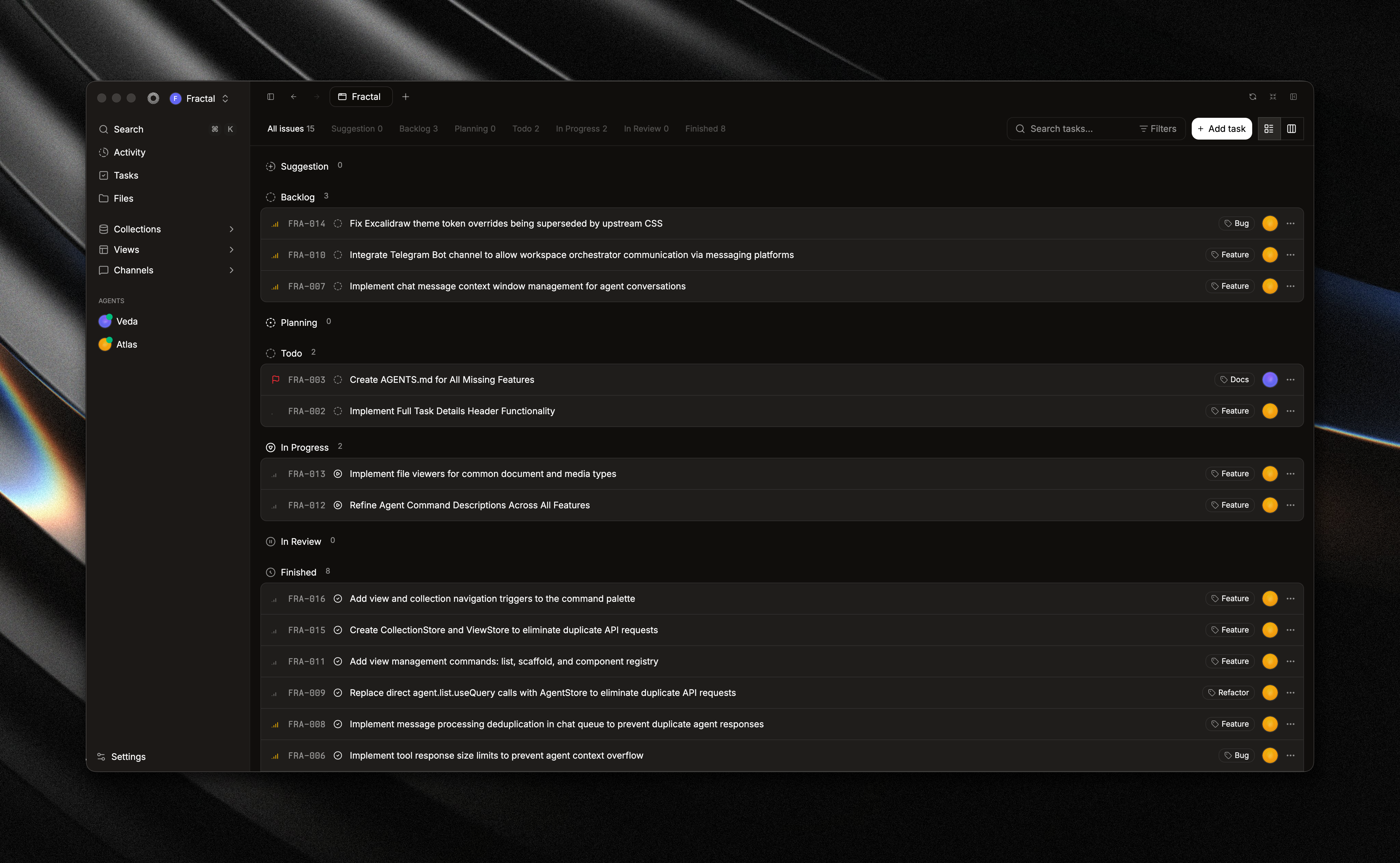Go back with the left arrow
1400x863 pixels.
(293, 97)
